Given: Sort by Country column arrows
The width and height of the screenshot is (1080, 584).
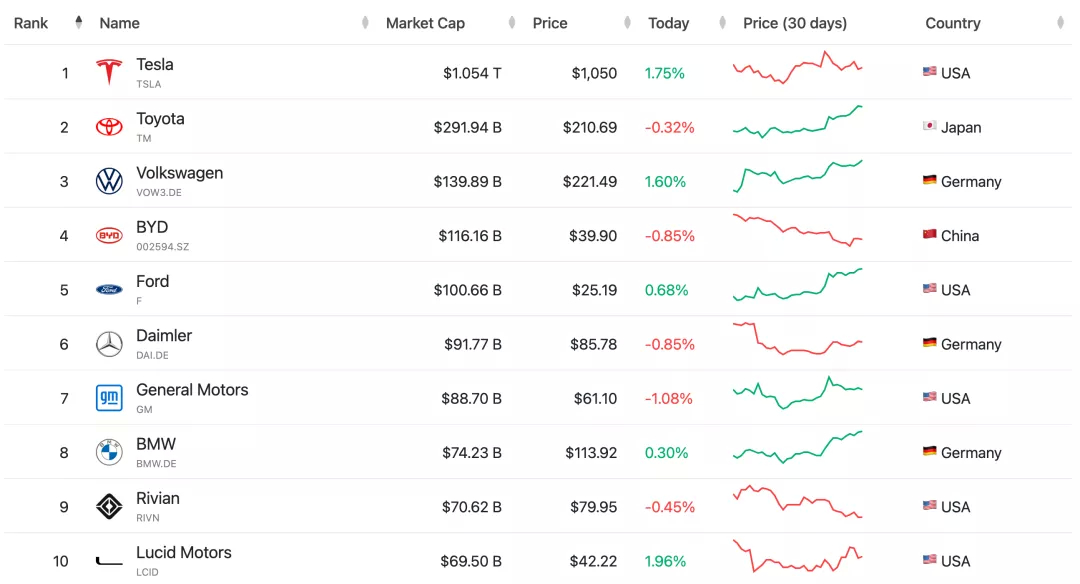Looking at the screenshot, I should 1060,23.
